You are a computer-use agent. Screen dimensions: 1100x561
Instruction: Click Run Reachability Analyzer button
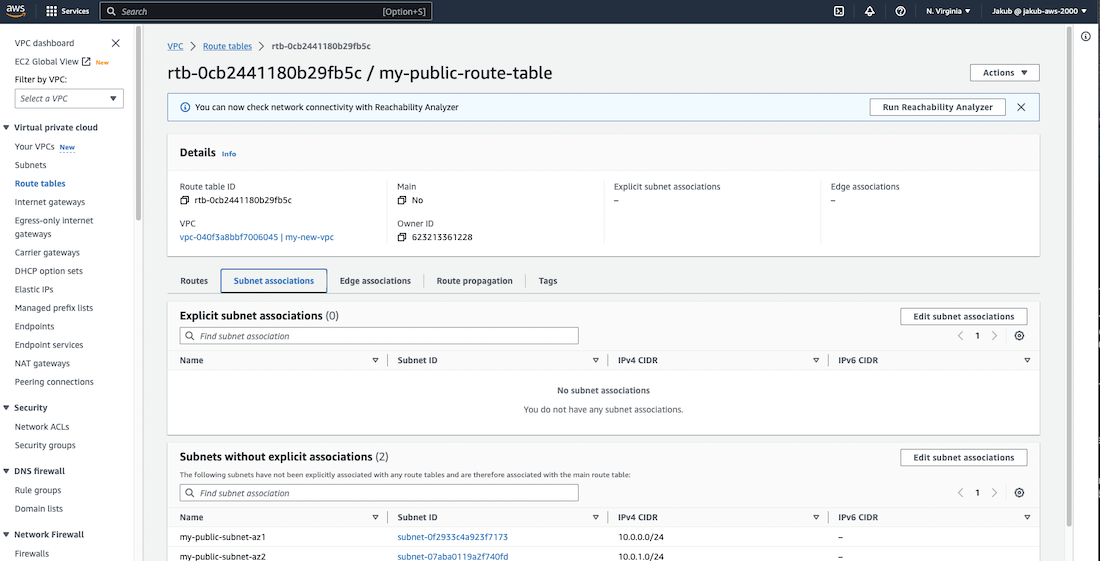[937, 107]
